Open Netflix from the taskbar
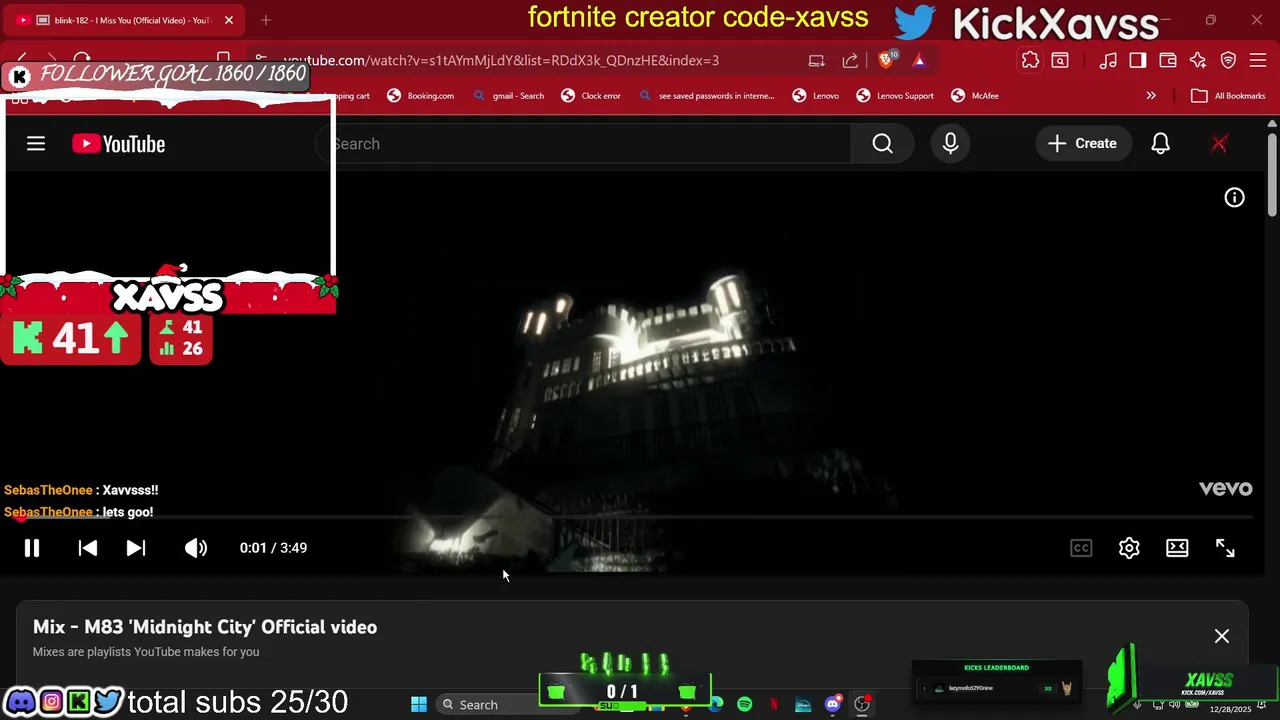The image size is (1280, 720). pos(774,705)
